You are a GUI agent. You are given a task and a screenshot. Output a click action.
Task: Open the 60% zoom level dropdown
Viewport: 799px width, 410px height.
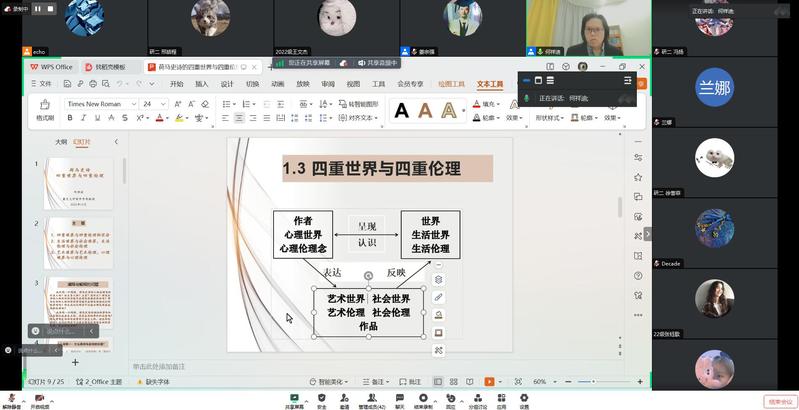[x=543, y=382]
